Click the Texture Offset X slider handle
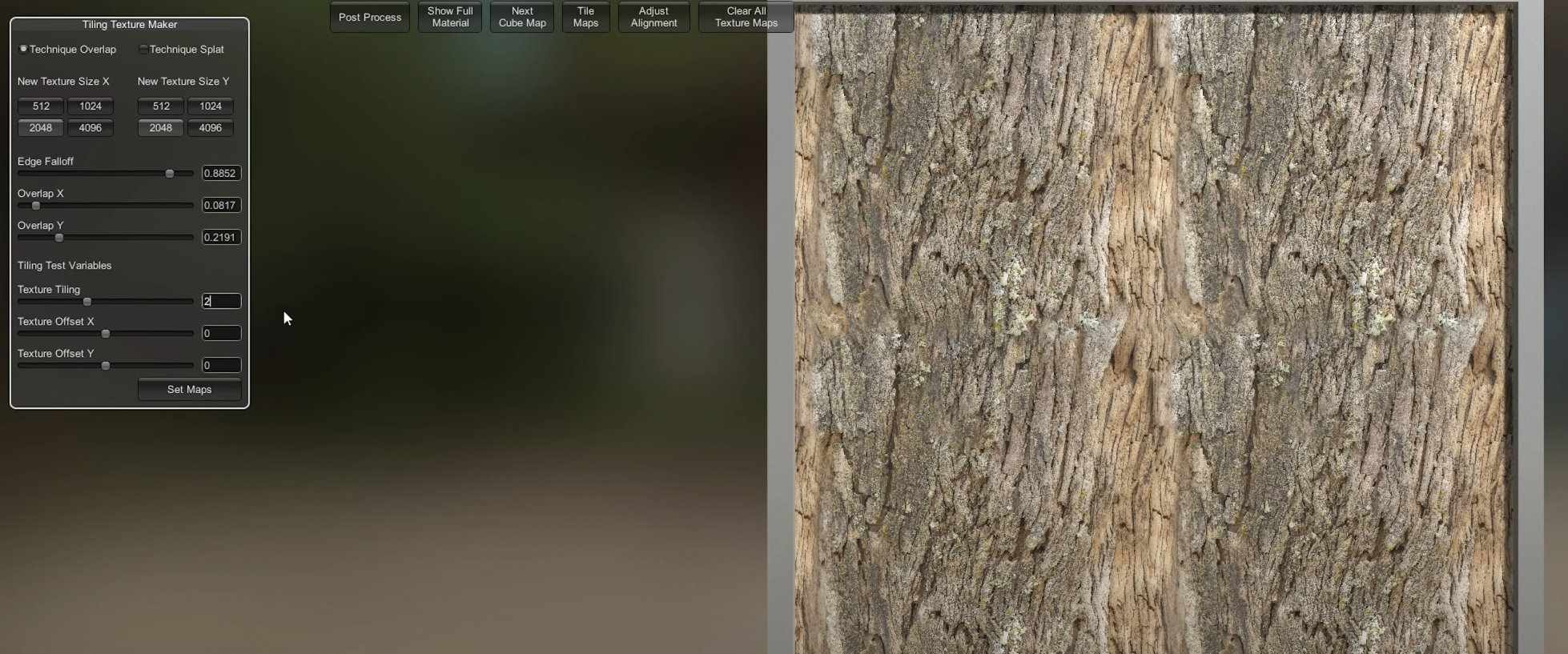Image resolution: width=1568 pixels, height=654 pixels. tap(106, 334)
